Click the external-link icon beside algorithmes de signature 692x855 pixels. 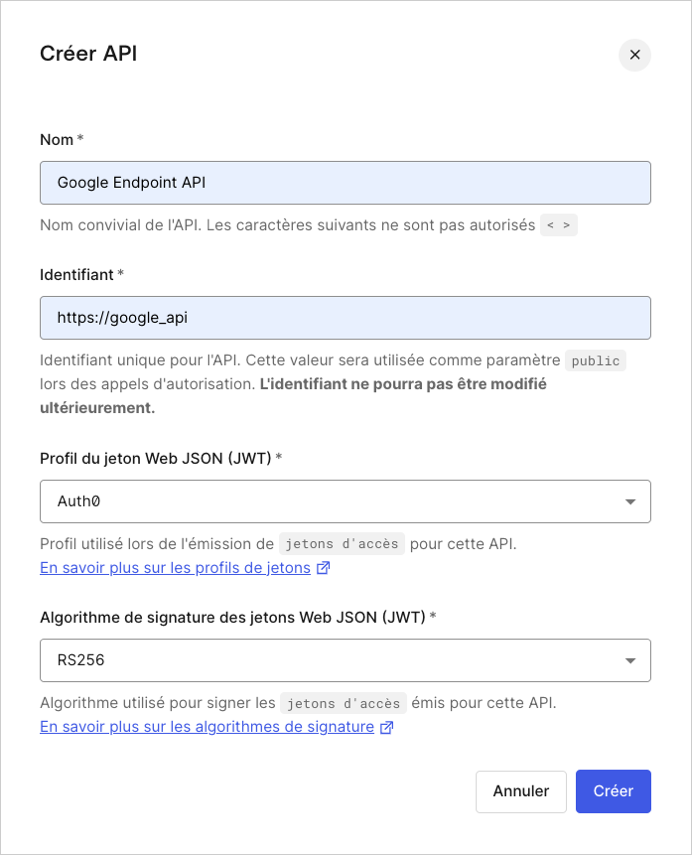pos(386,727)
